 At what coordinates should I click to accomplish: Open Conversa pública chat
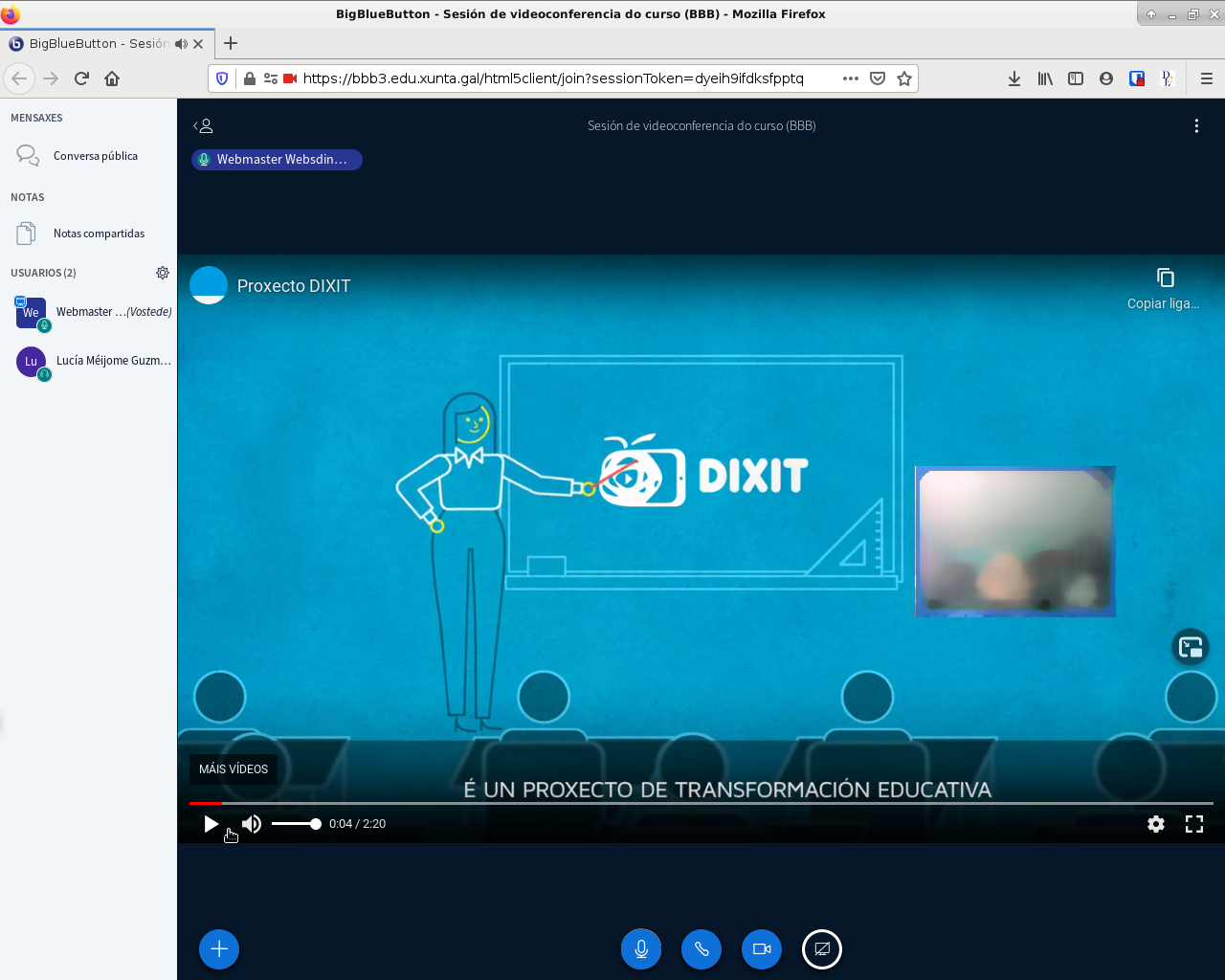95,156
